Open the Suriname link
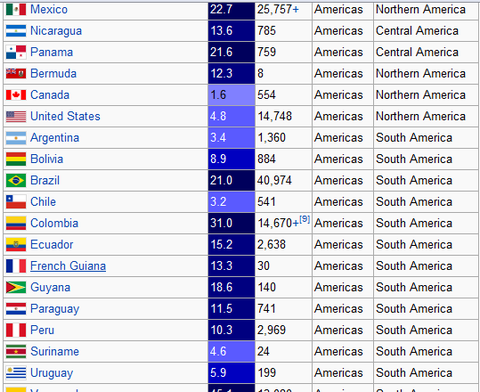 [x=55, y=351]
